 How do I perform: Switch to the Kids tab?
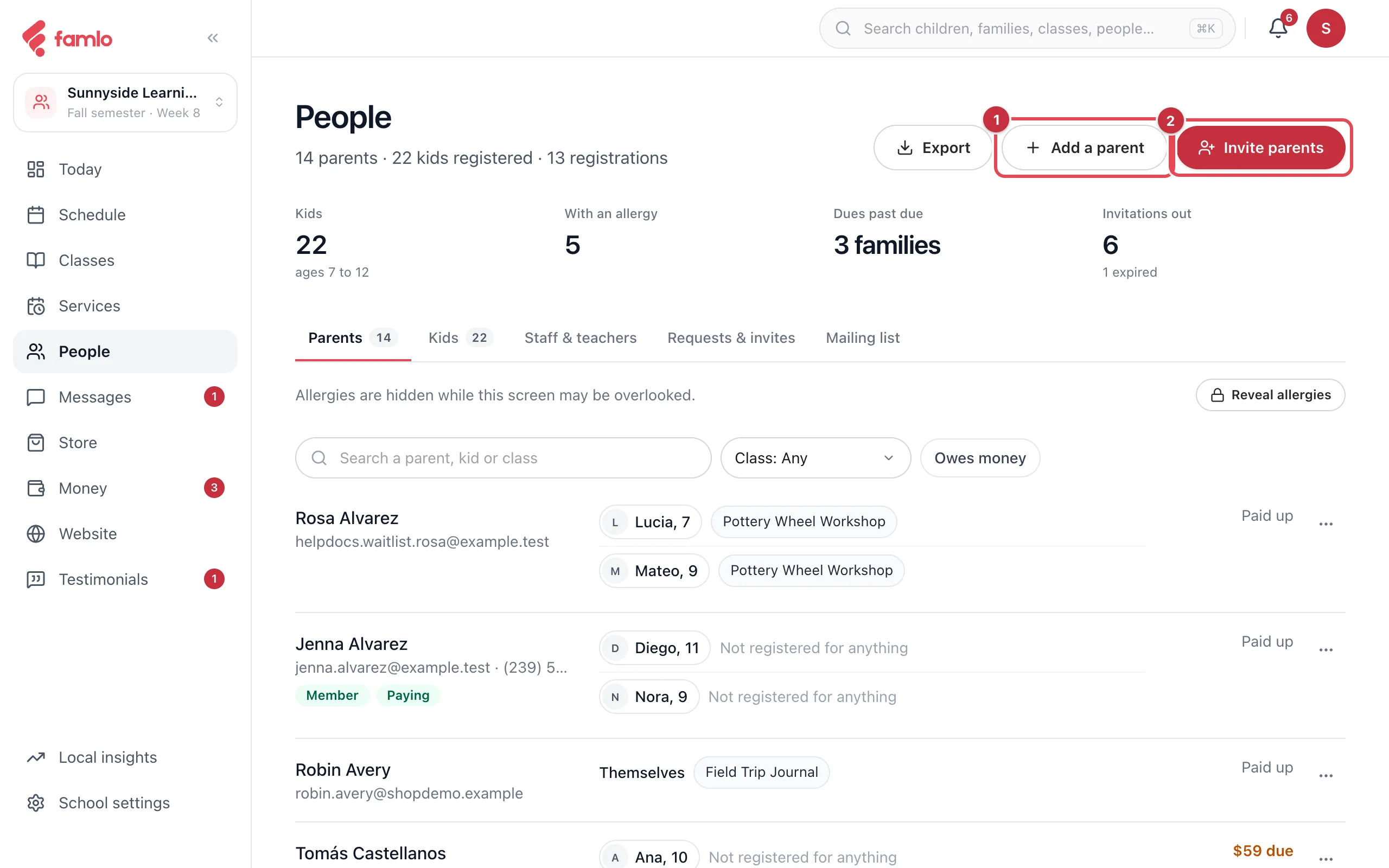[460, 337]
